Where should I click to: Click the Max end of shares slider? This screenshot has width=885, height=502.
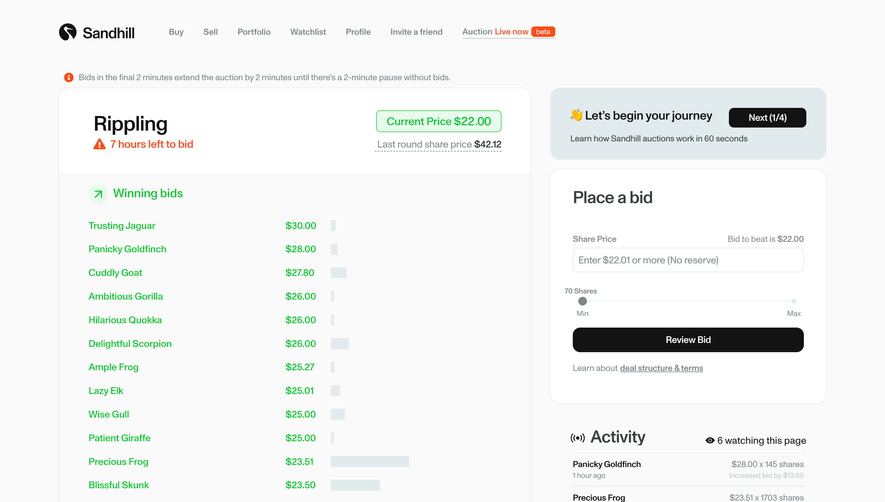794,302
